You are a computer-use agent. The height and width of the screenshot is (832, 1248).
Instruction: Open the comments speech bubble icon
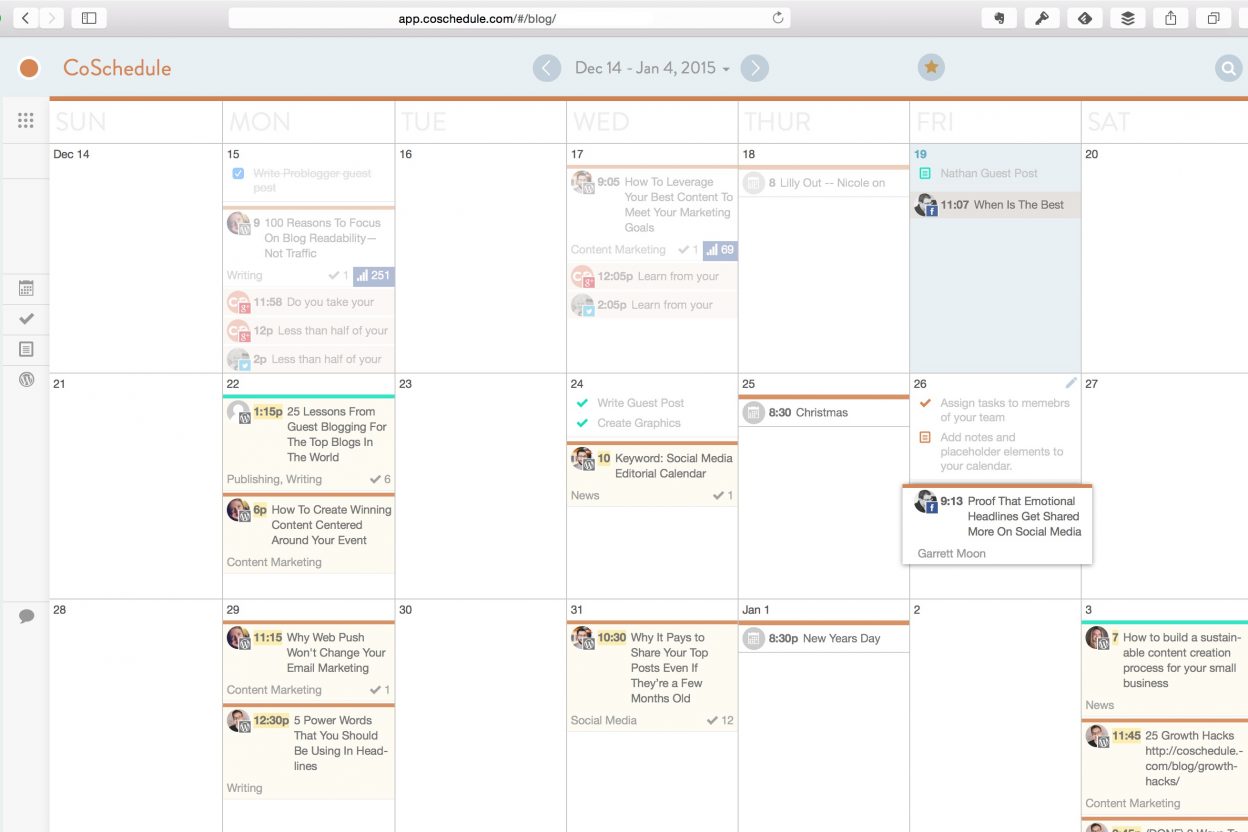point(26,616)
